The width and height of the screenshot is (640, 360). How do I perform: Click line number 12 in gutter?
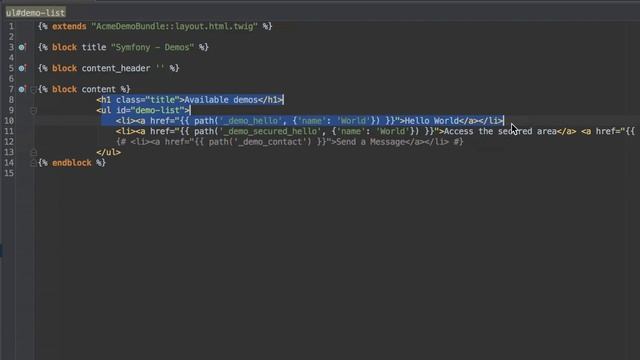point(9,142)
